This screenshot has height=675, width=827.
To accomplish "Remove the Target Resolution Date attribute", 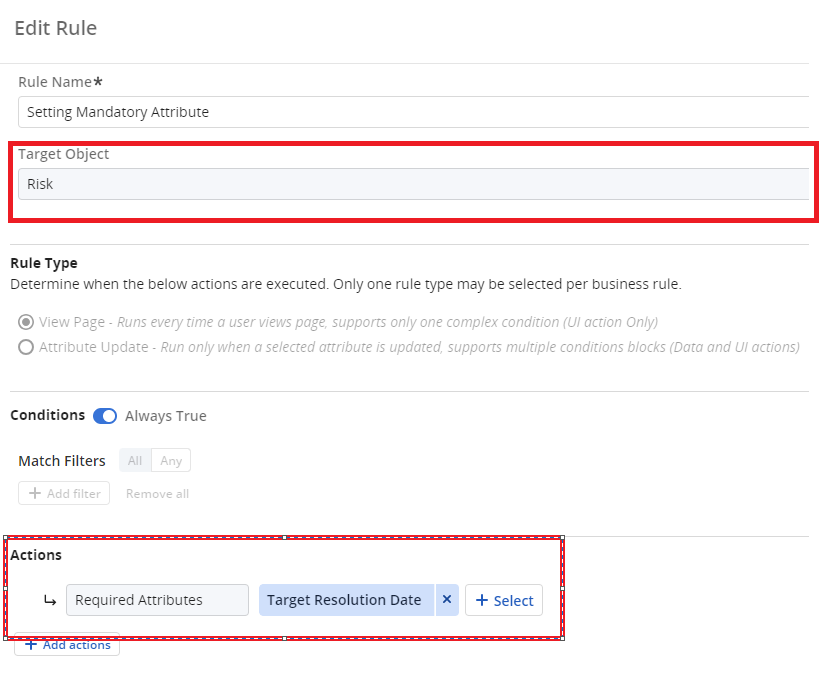I will coord(447,600).
